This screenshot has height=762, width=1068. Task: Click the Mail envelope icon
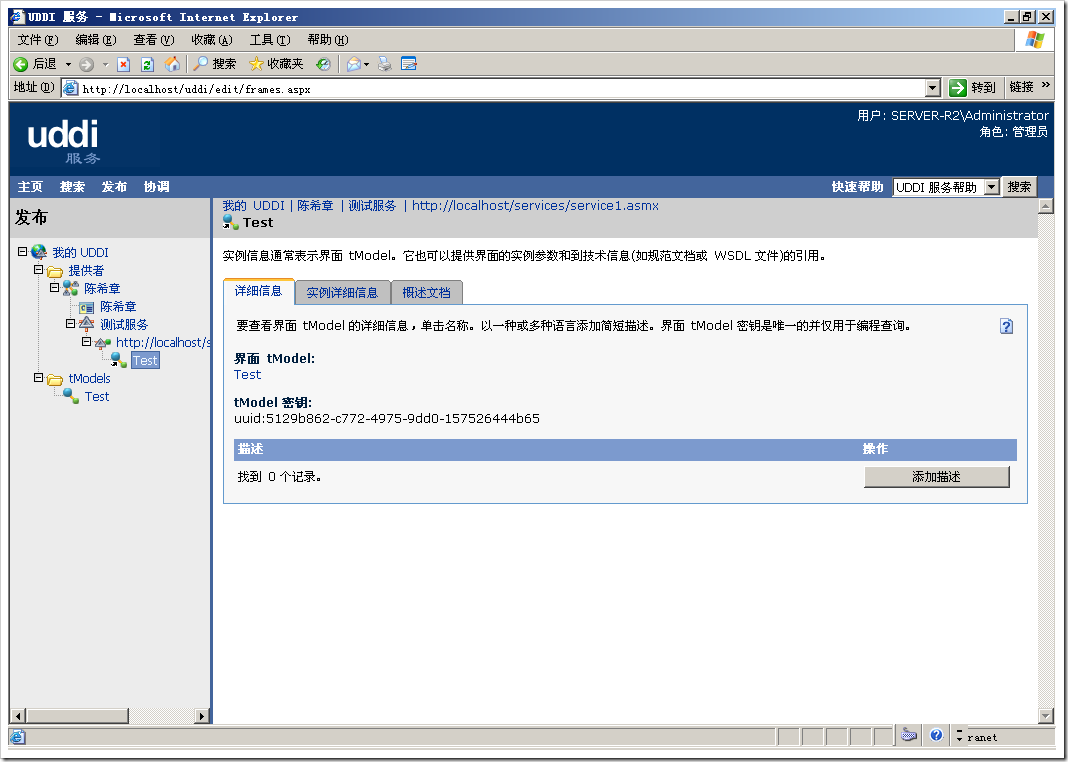coord(354,64)
